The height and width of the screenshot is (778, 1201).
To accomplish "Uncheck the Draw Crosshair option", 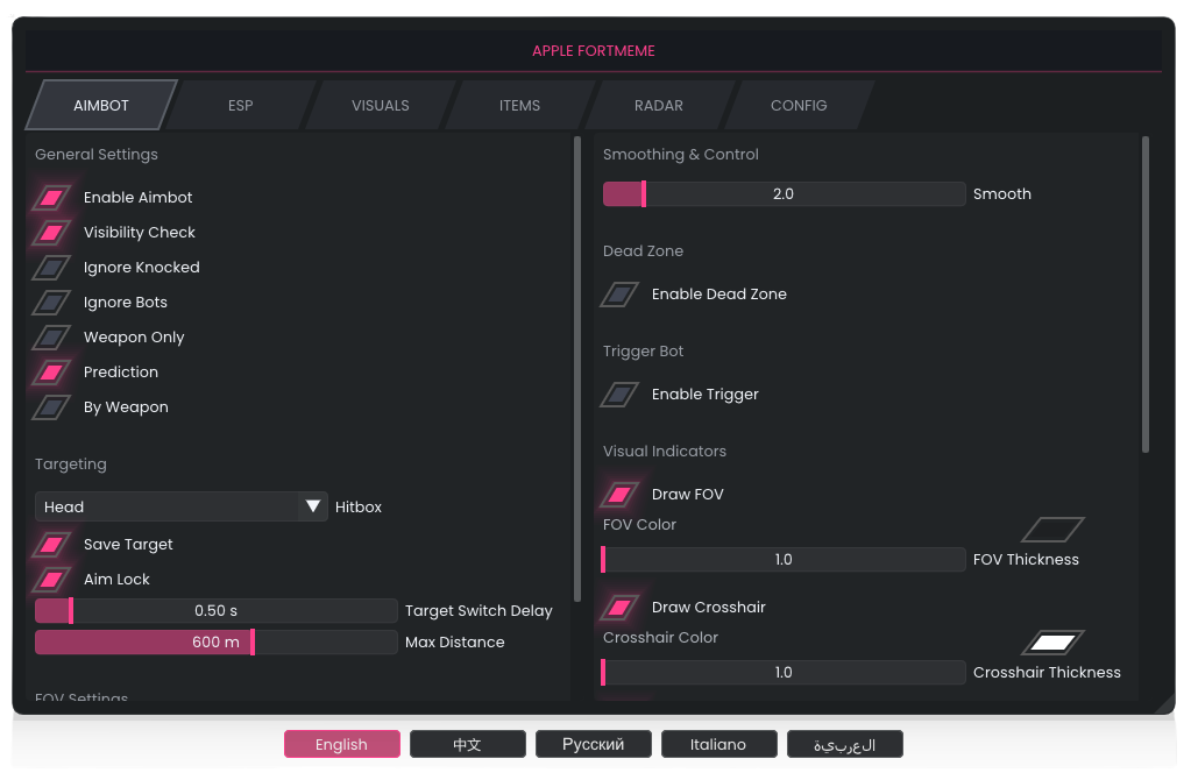I will (x=619, y=608).
